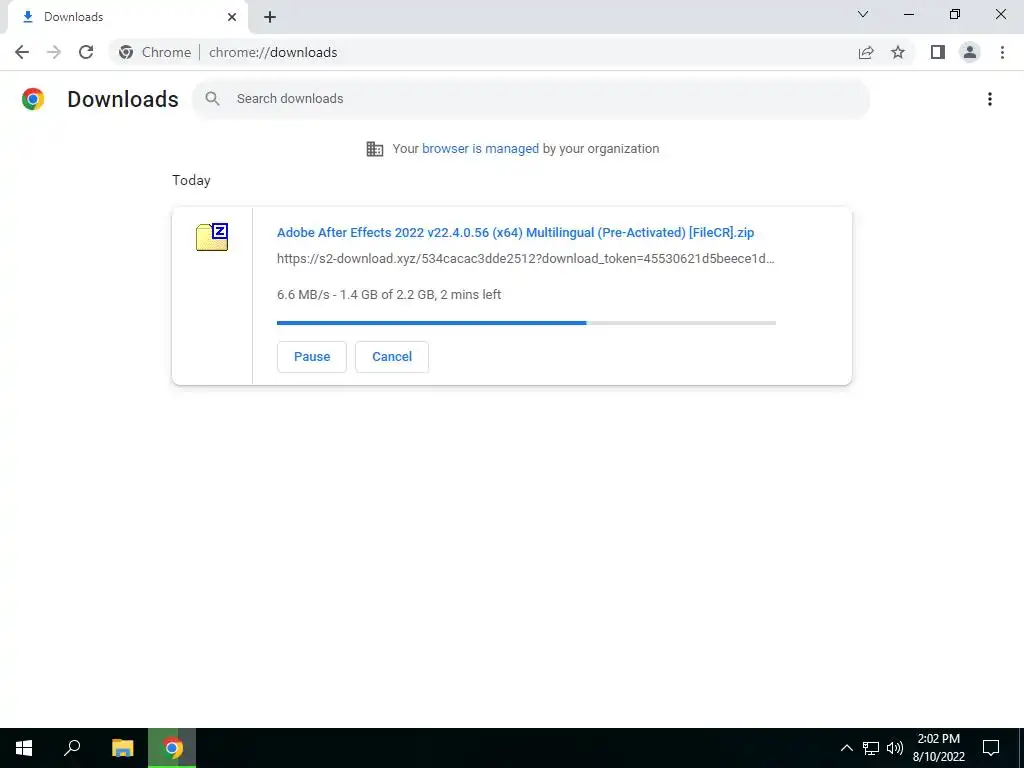Select the Downloads tab
Screen dimensions: 1024x768
pos(127,17)
